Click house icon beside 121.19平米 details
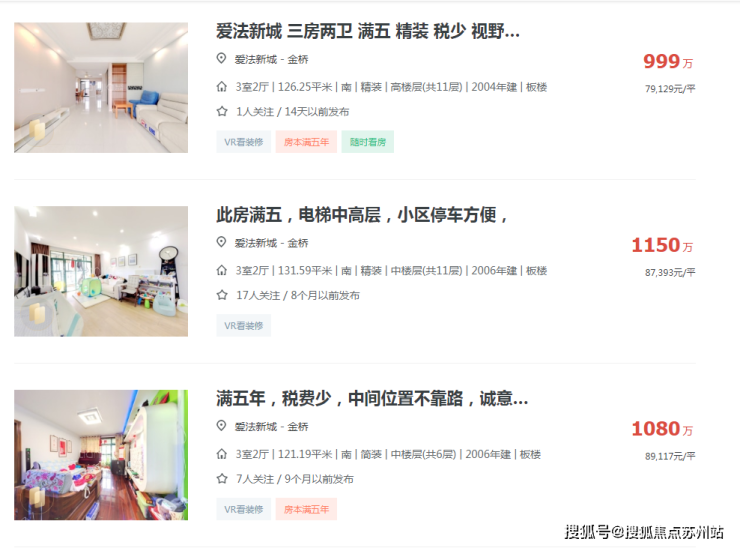 click(x=221, y=454)
